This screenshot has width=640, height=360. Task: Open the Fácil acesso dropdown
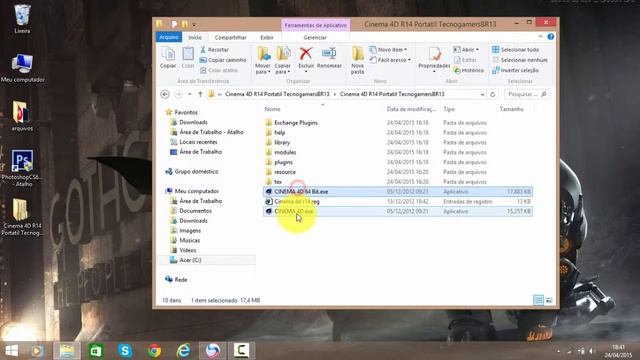390,60
